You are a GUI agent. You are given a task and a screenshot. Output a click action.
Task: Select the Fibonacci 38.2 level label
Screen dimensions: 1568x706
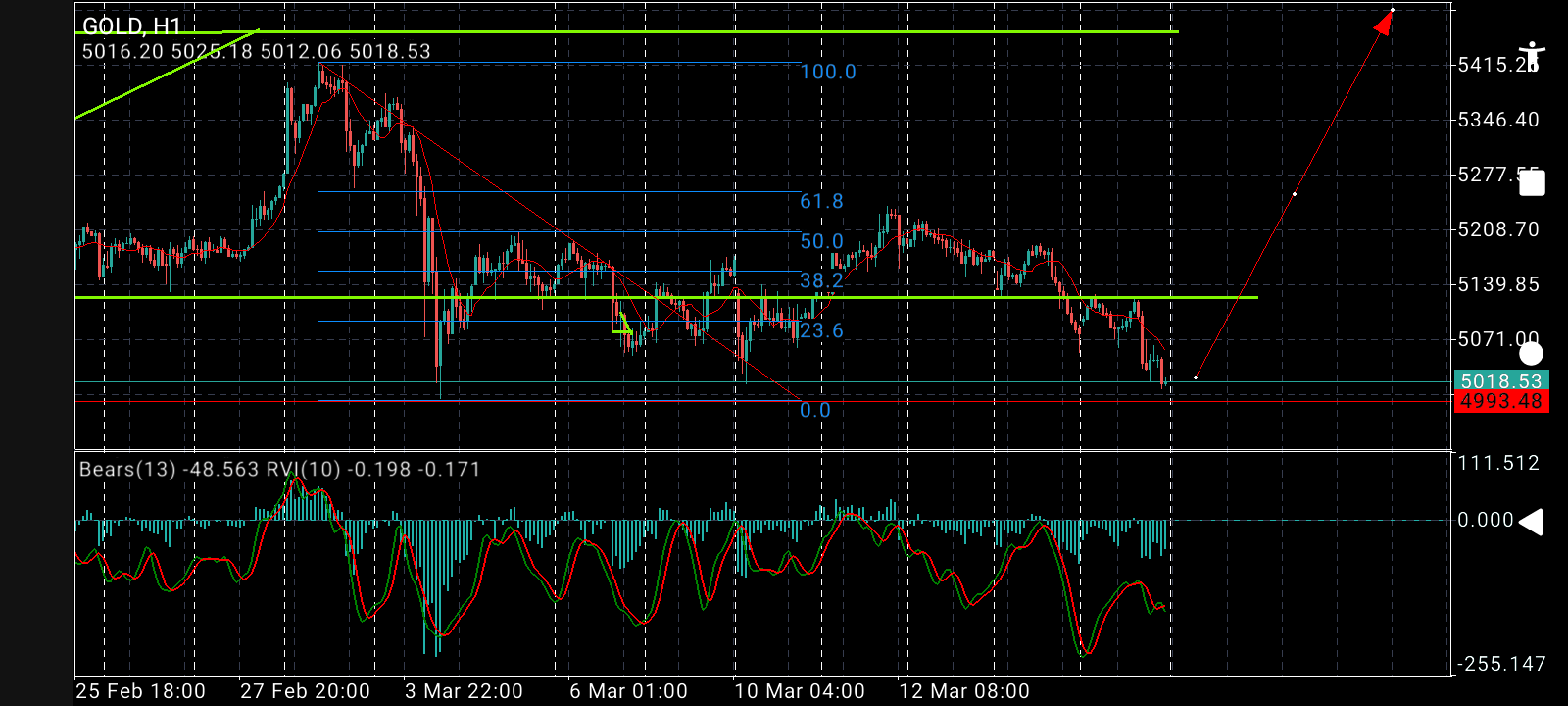pos(821,281)
